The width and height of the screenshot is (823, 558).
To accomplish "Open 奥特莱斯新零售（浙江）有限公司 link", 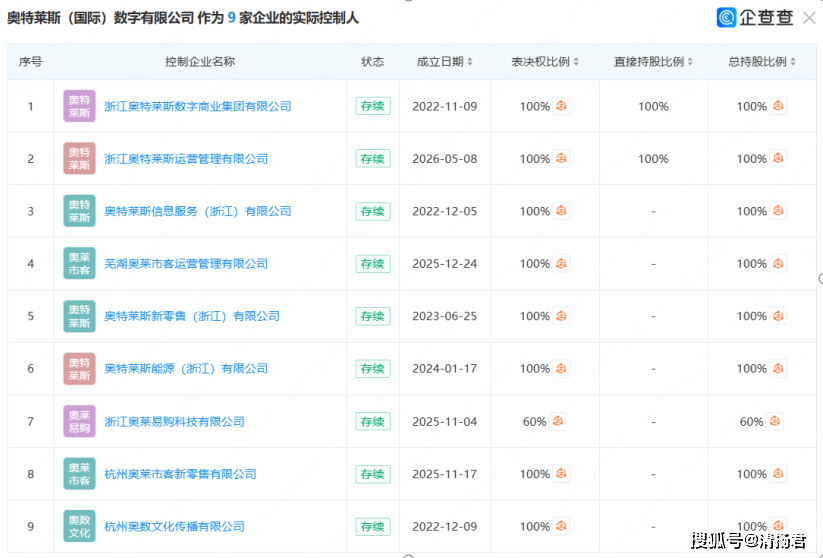I will pos(192,316).
